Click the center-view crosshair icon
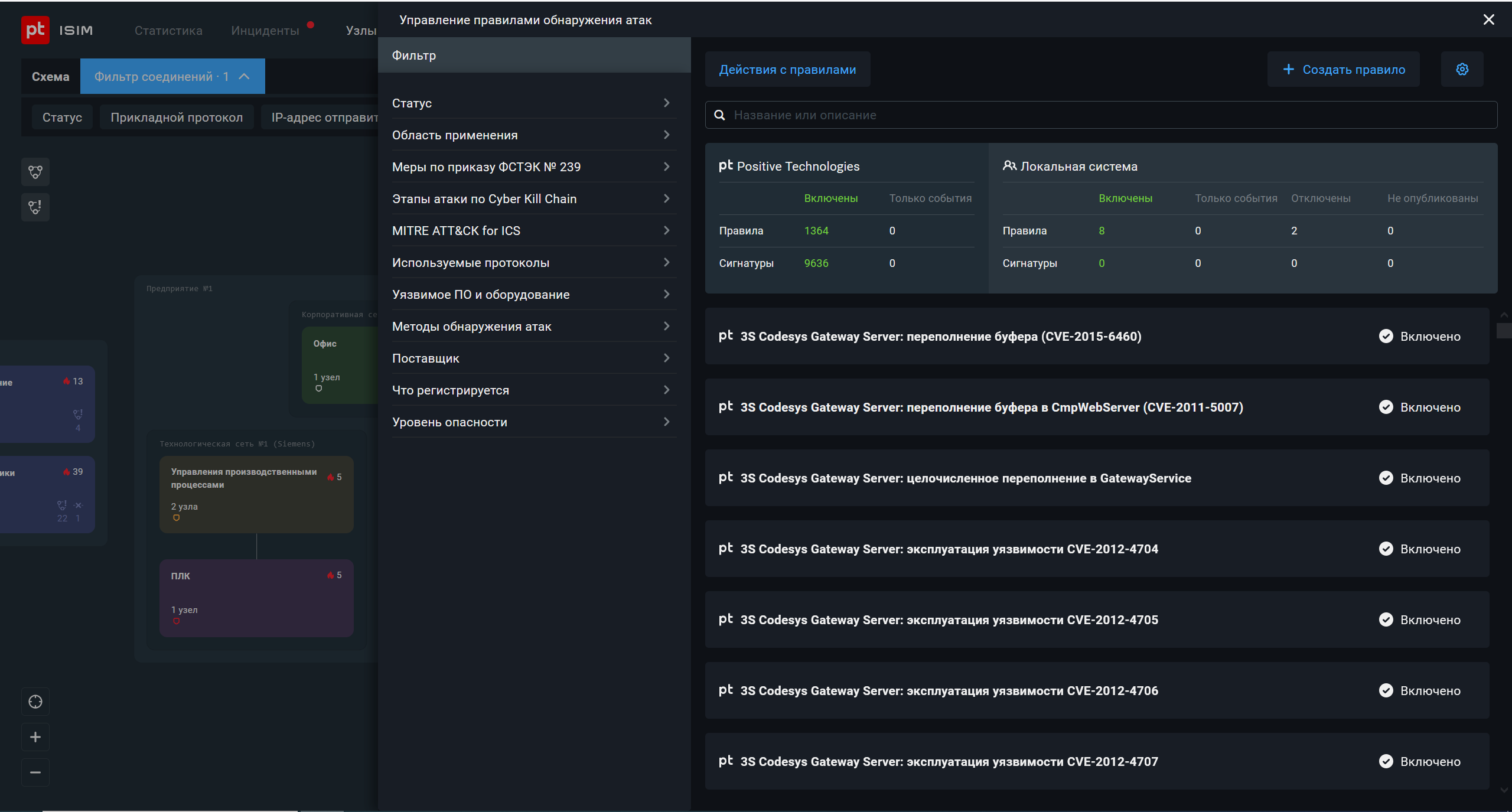The width and height of the screenshot is (1512, 812). 35,702
